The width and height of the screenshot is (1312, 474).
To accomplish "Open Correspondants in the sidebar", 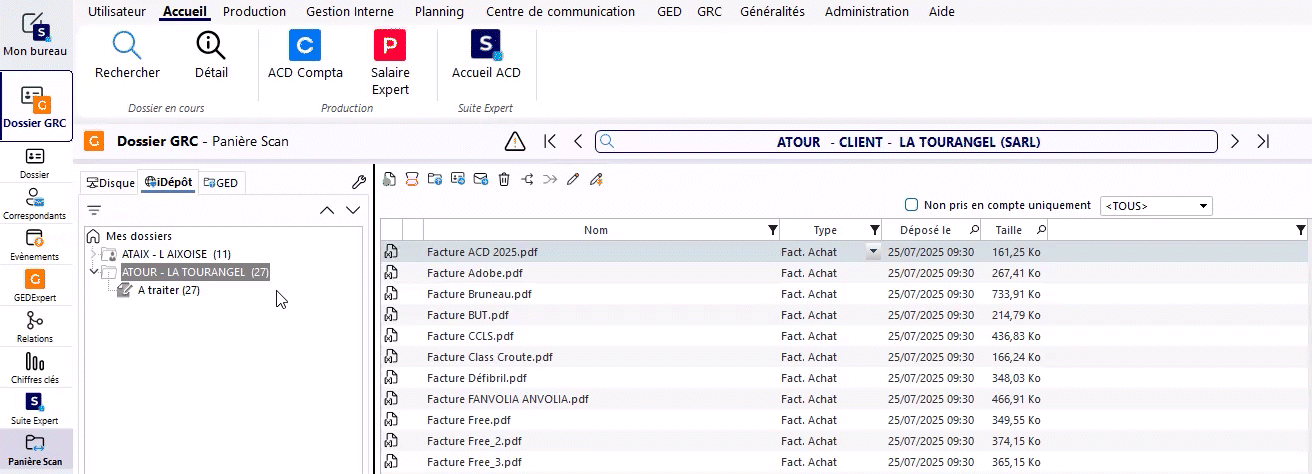I will [35, 204].
